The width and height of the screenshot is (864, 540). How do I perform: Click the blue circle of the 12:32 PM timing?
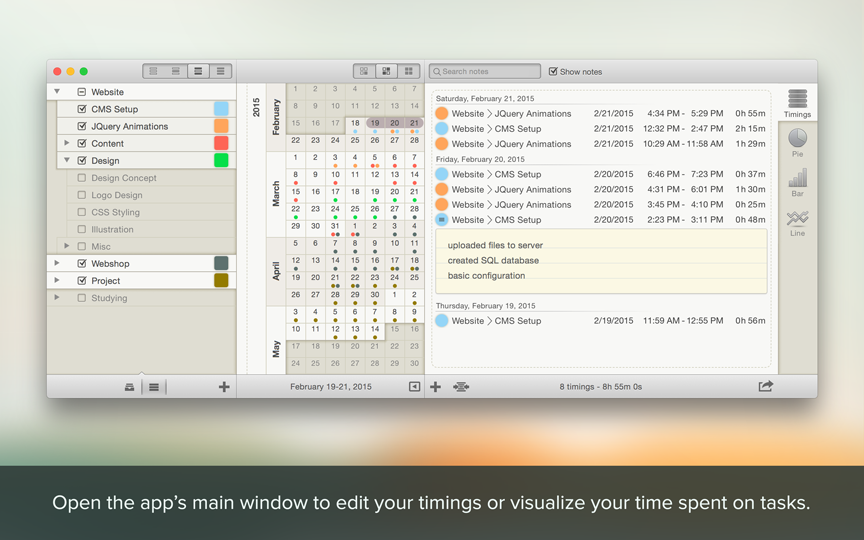(x=441, y=128)
